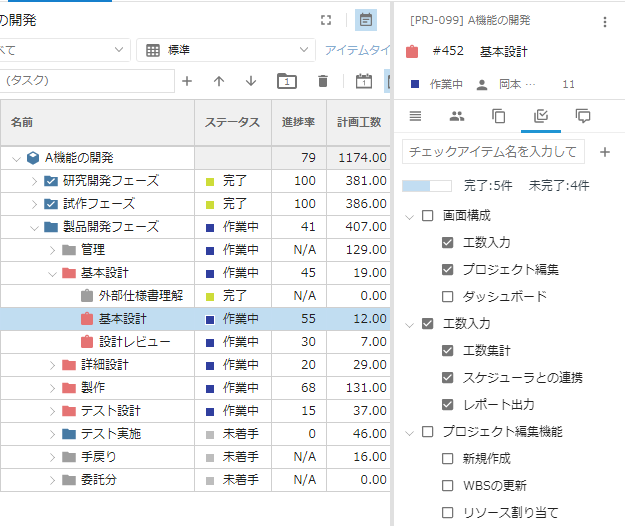Screen dimensions: 625x526
Task: Enable the 新規作成 check item
Action: coord(448,459)
